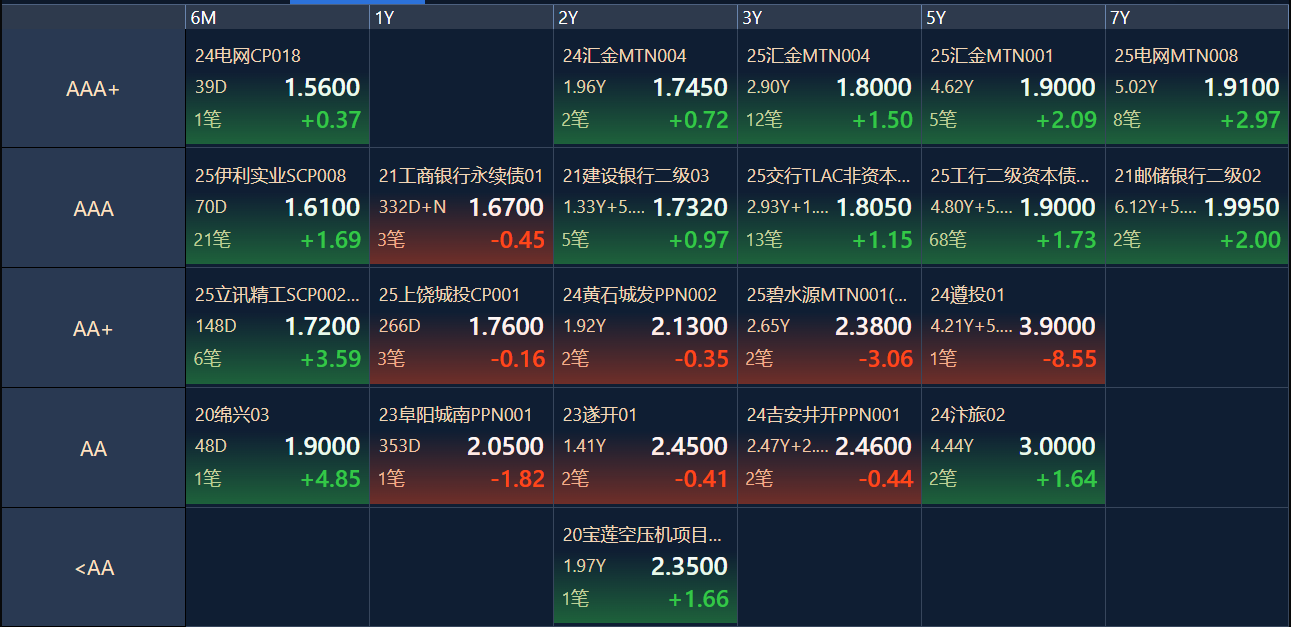The image size is (1291, 627).
Task: Select the 24遵投01 bond showing -8.55
Action: 1013,327
